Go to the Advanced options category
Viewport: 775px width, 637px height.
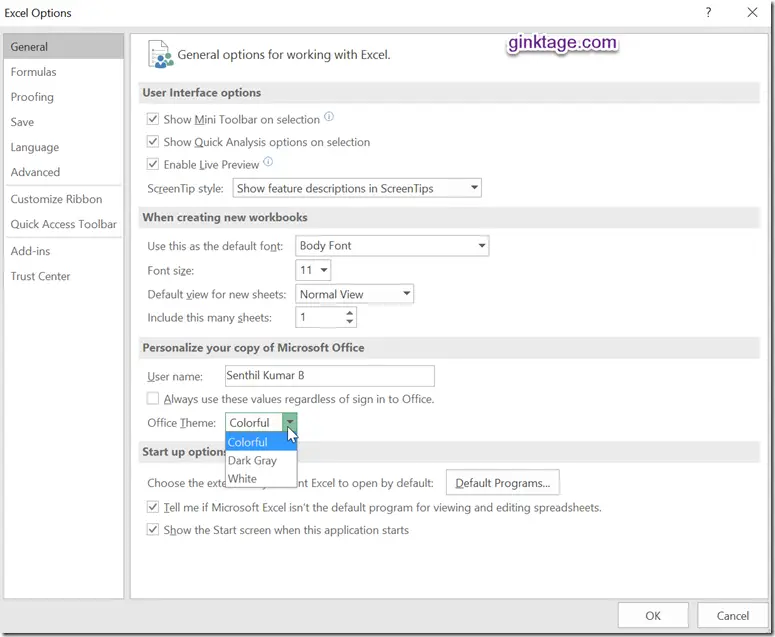pyautogui.click(x=63, y=172)
